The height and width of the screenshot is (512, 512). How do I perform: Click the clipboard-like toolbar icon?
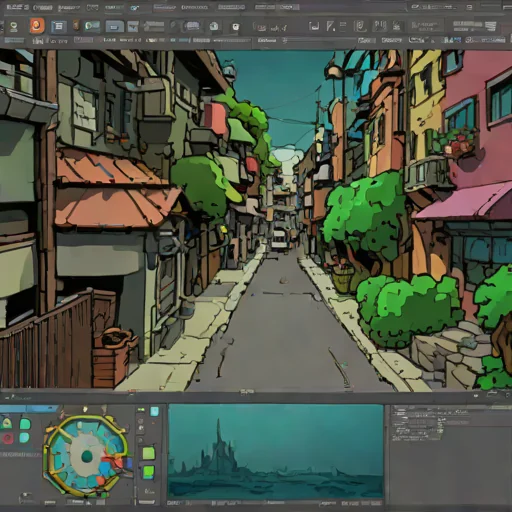pyautogui.click(x=360, y=26)
